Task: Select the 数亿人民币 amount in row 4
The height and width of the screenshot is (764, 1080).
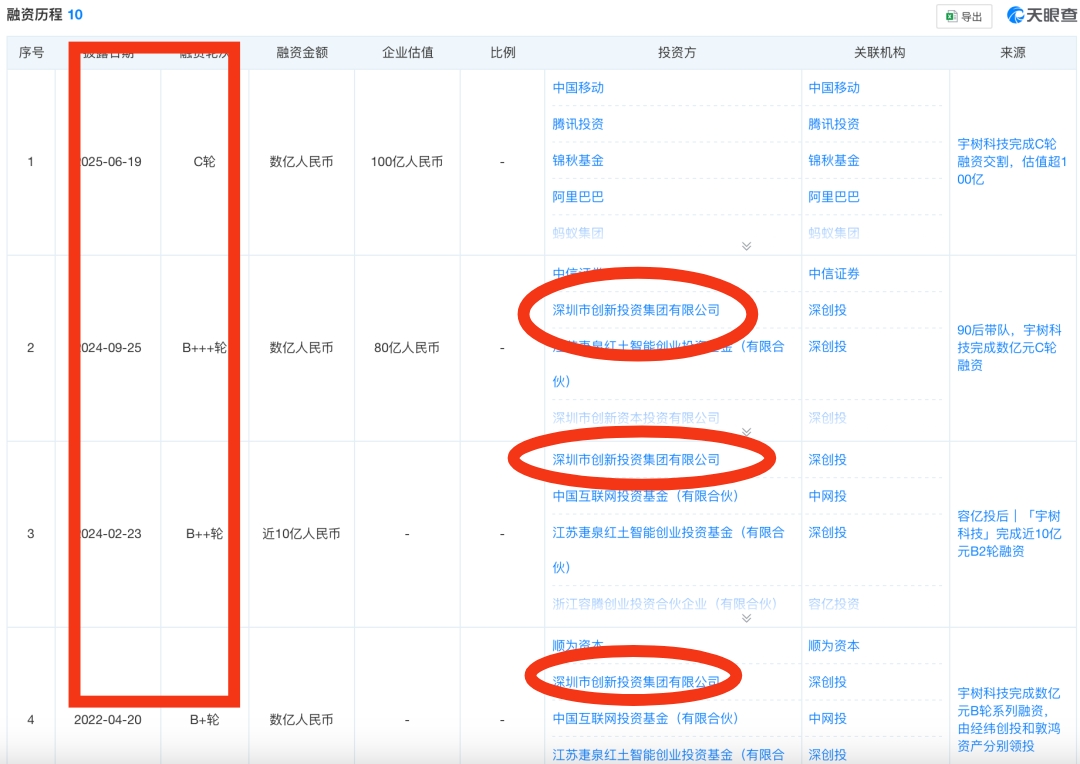Action: [301, 720]
